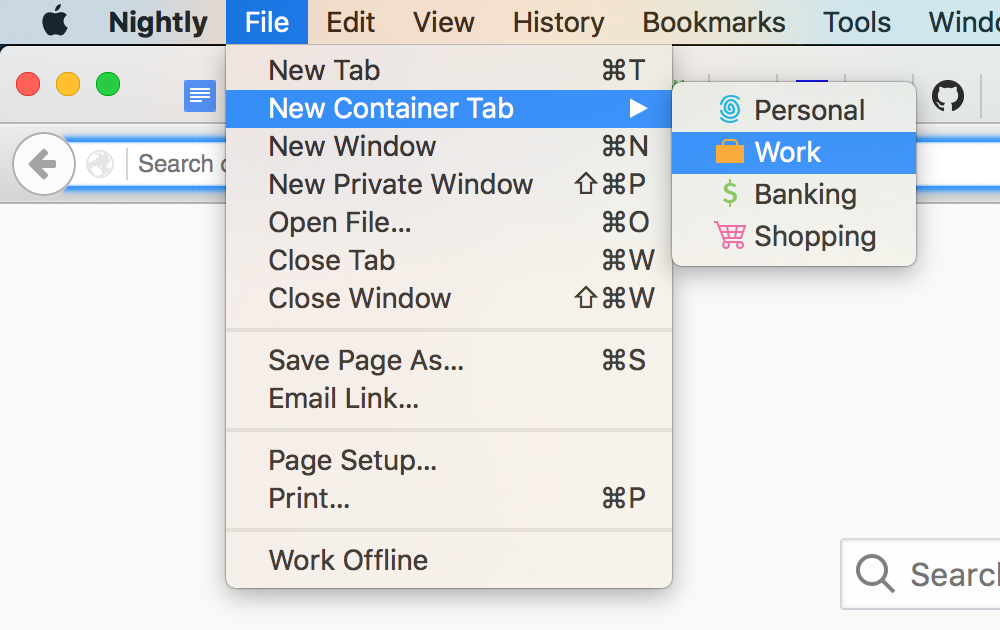1000x630 pixels.
Task: Open the Apple menu
Action: click(55, 22)
